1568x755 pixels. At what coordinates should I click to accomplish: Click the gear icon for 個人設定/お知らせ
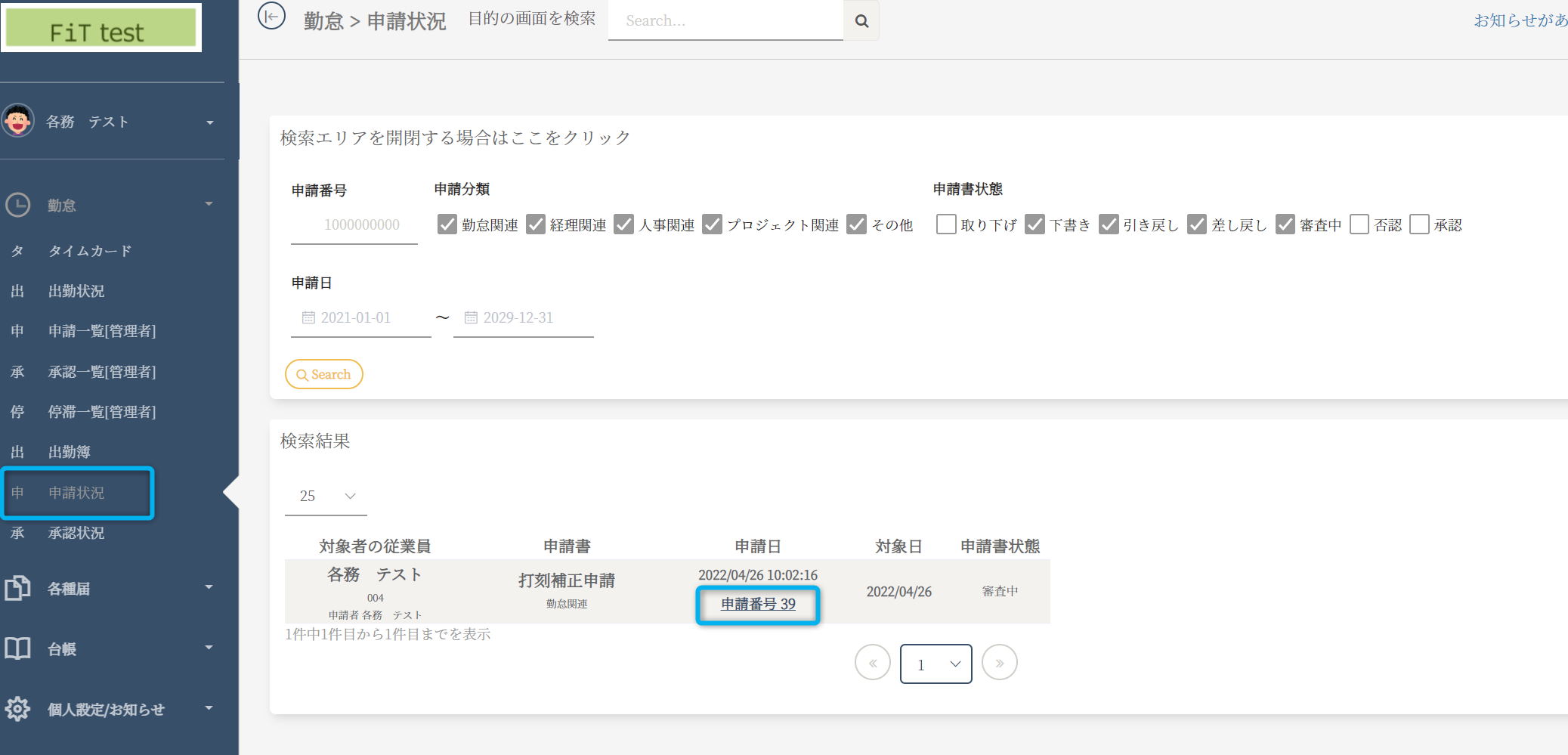point(18,709)
